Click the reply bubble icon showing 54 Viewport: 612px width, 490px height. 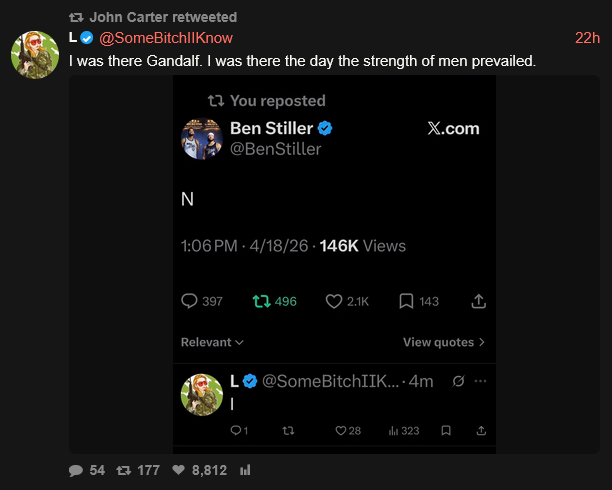(76, 470)
